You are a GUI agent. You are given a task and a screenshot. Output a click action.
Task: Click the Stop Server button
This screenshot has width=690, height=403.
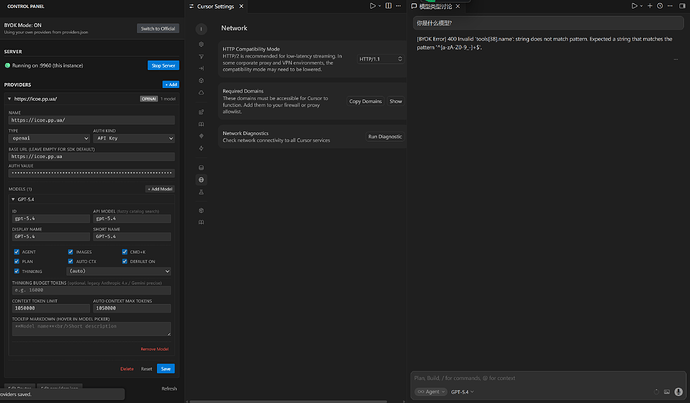(163, 66)
